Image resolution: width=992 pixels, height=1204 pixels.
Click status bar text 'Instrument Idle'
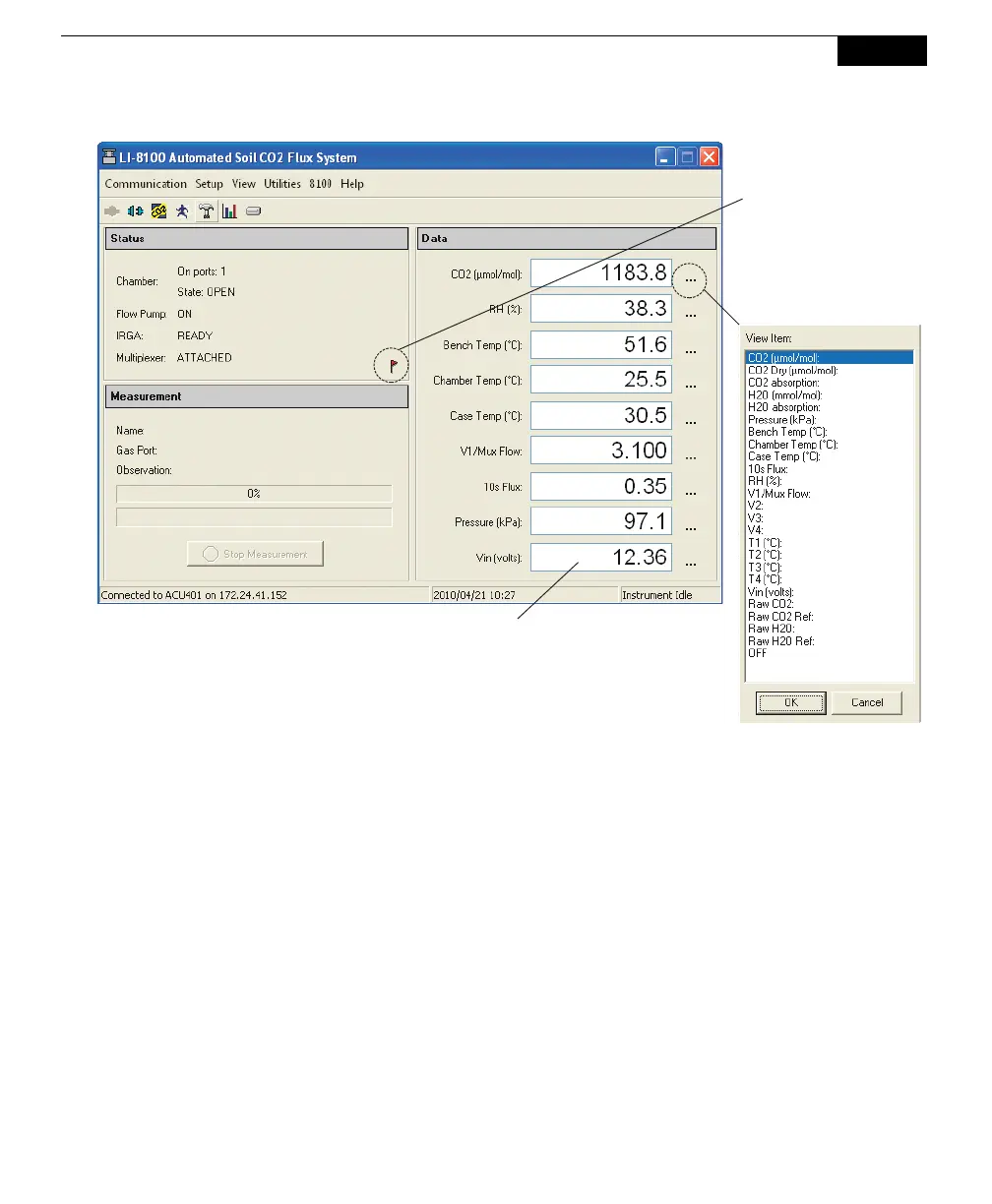(x=657, y=595)
